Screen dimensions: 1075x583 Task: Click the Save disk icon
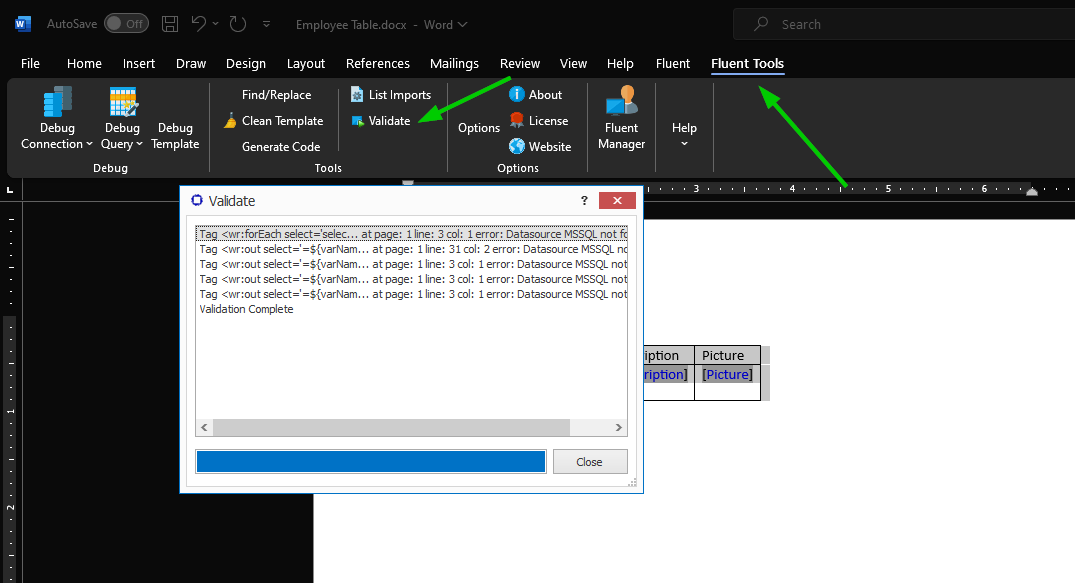coord(170,24)
